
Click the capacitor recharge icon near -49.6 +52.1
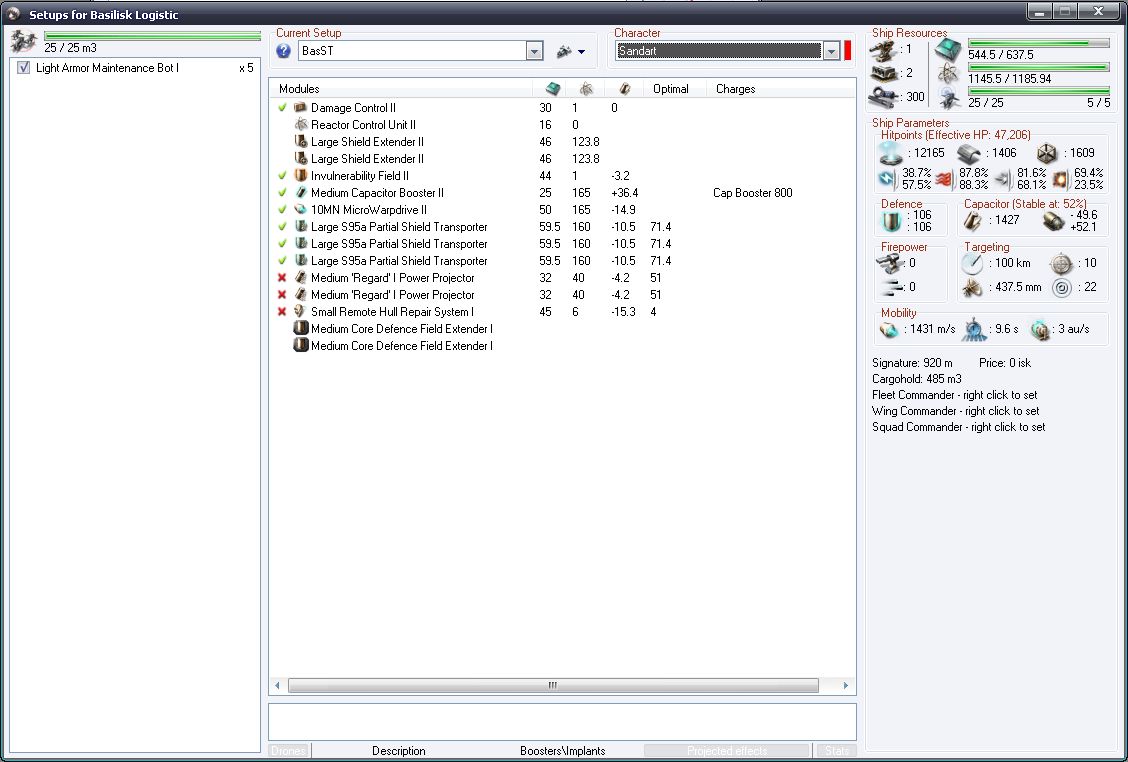pos(1054,221)
